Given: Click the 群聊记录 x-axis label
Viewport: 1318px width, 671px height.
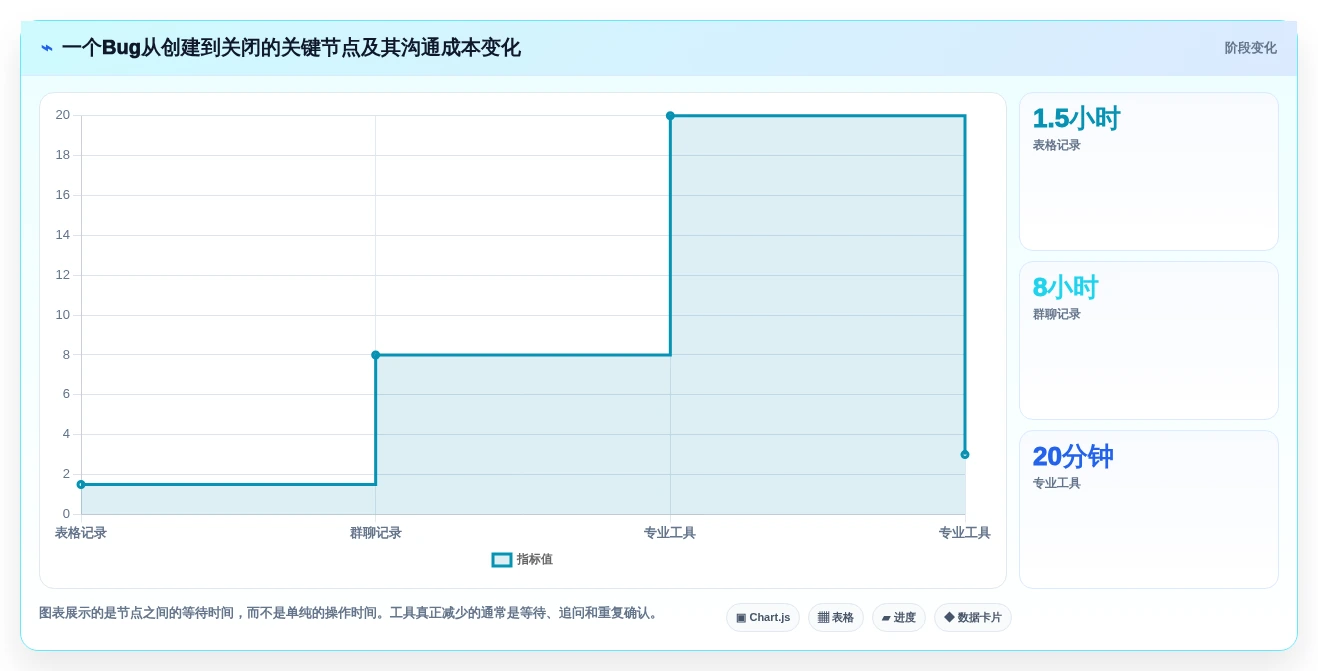Looking at the screenshot, I should click(x=376, y=533).
